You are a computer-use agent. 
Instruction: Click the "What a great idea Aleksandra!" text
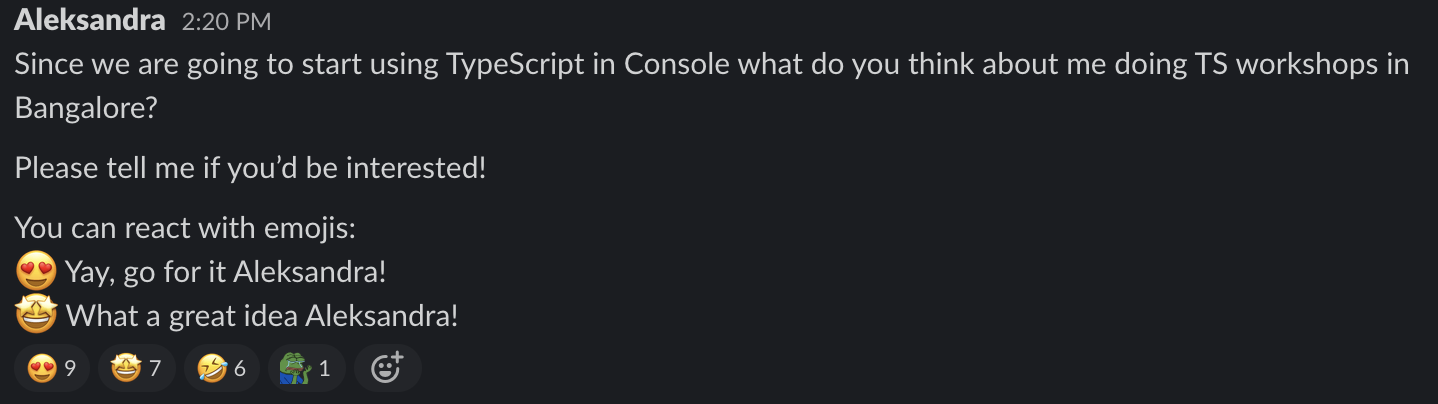(262, 316)
